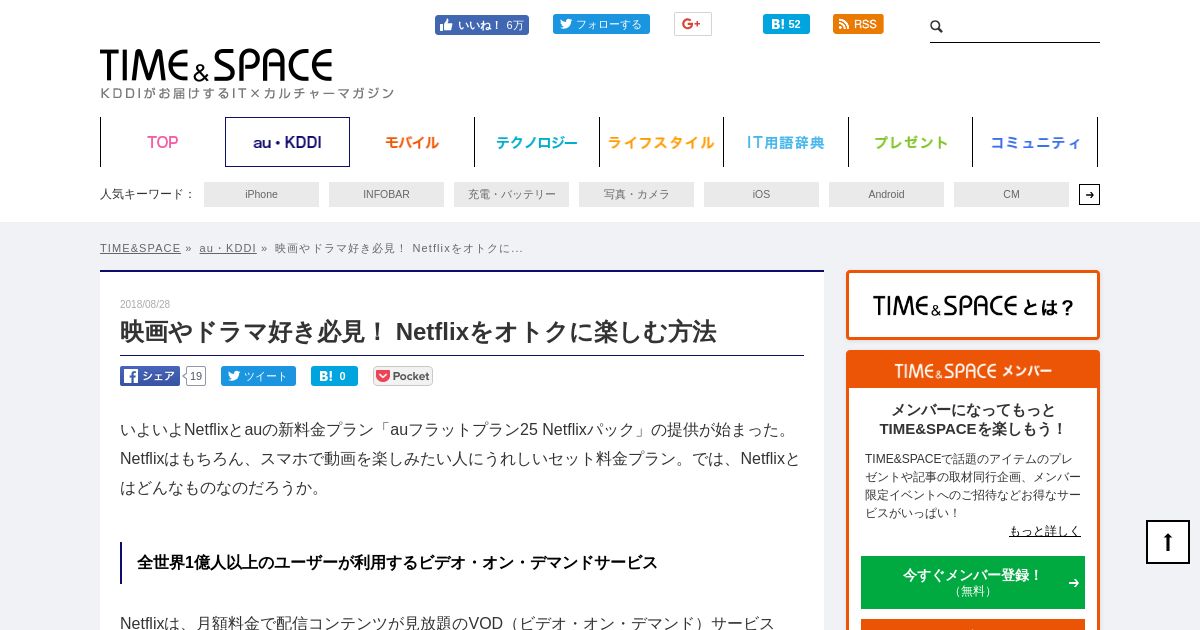Click the search magnifier icon
This screenshot has width=1200, height=630.
(x=937, y=27)
